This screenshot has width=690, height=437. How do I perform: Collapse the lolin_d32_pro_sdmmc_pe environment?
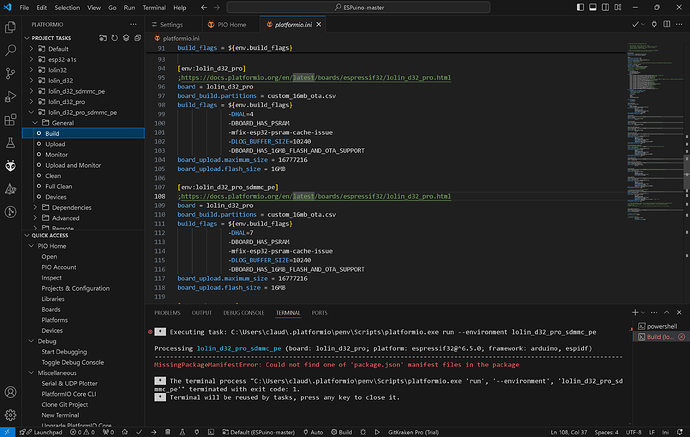click(x=31, y=112)
